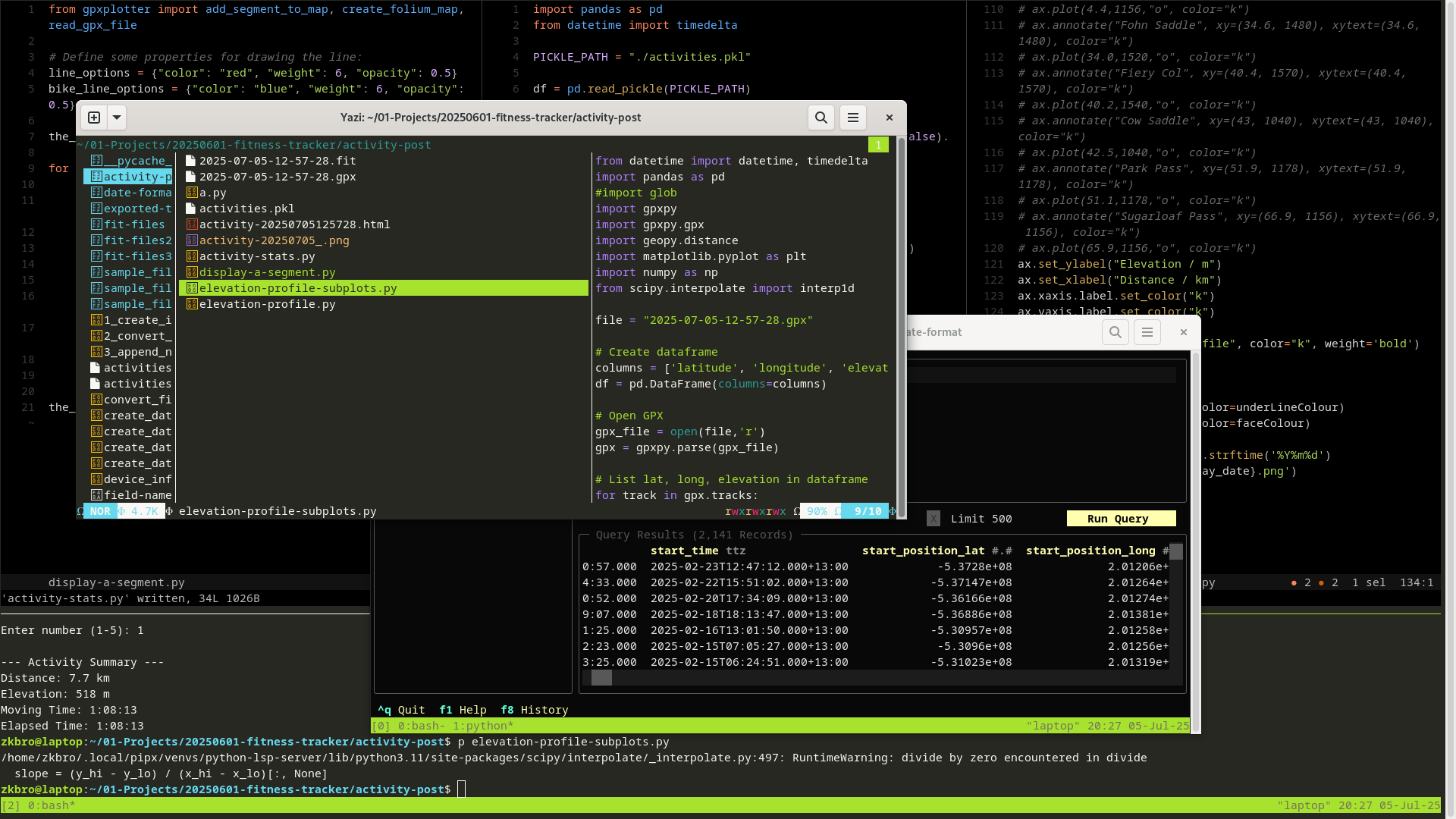Open the dropdown arrow beside new tab button
The width and height of the screenshot is (1456, 819).
pyautogui.click(x=117, y=118)
